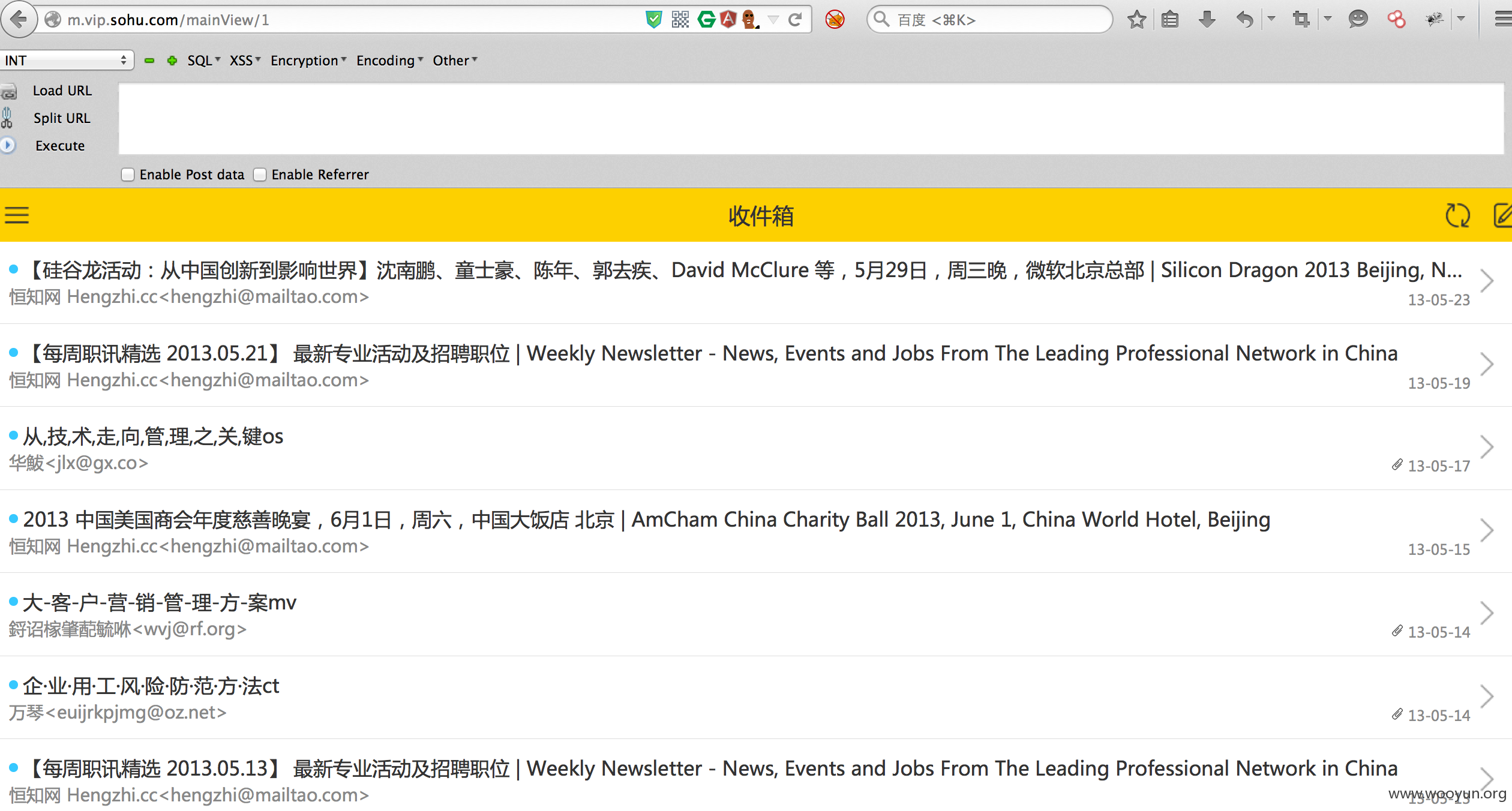
Task: Open the Silicon Dragon 2013 Beijing email
Action: (x=756, y=283)
